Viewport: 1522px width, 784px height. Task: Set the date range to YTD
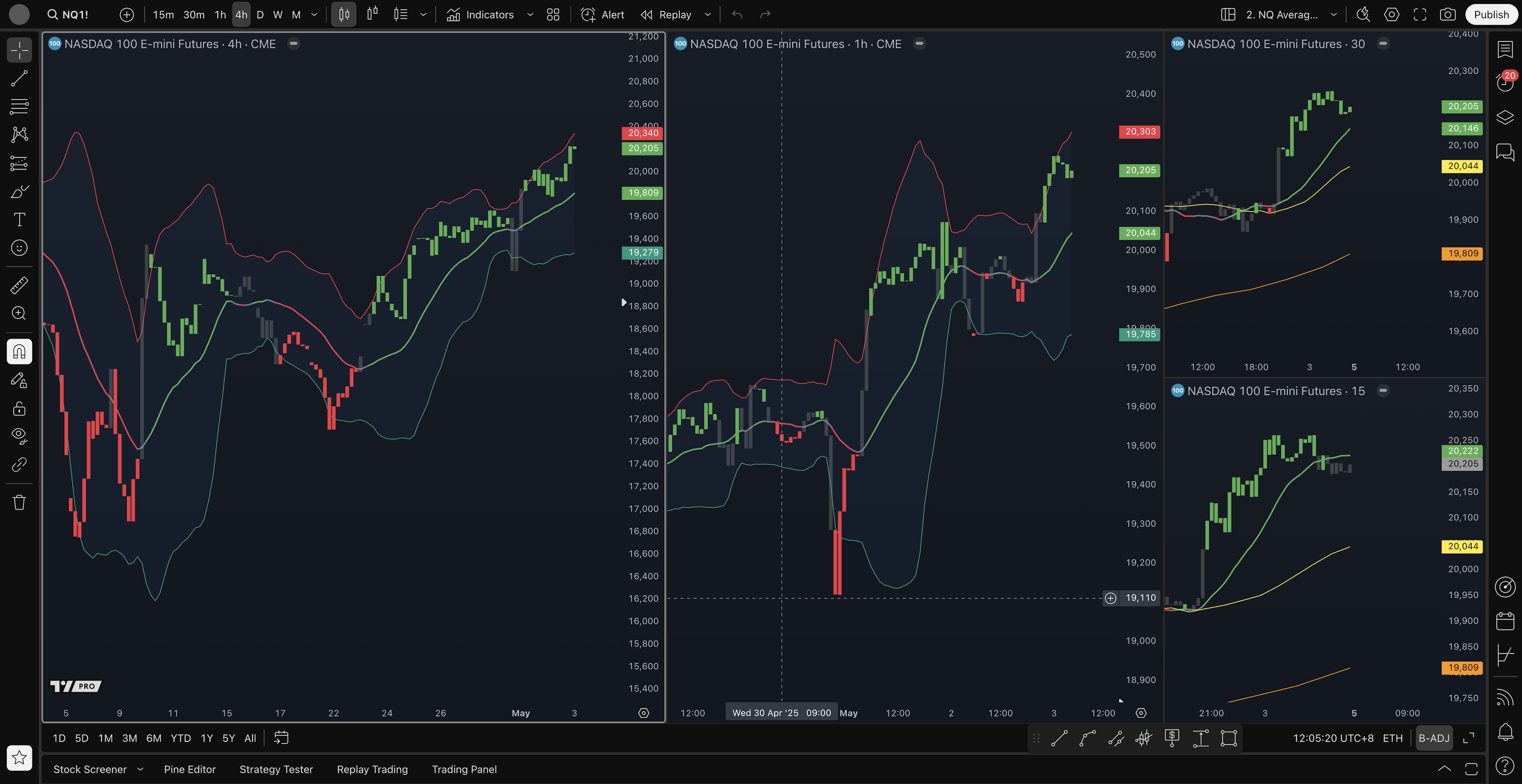point(180,738)
